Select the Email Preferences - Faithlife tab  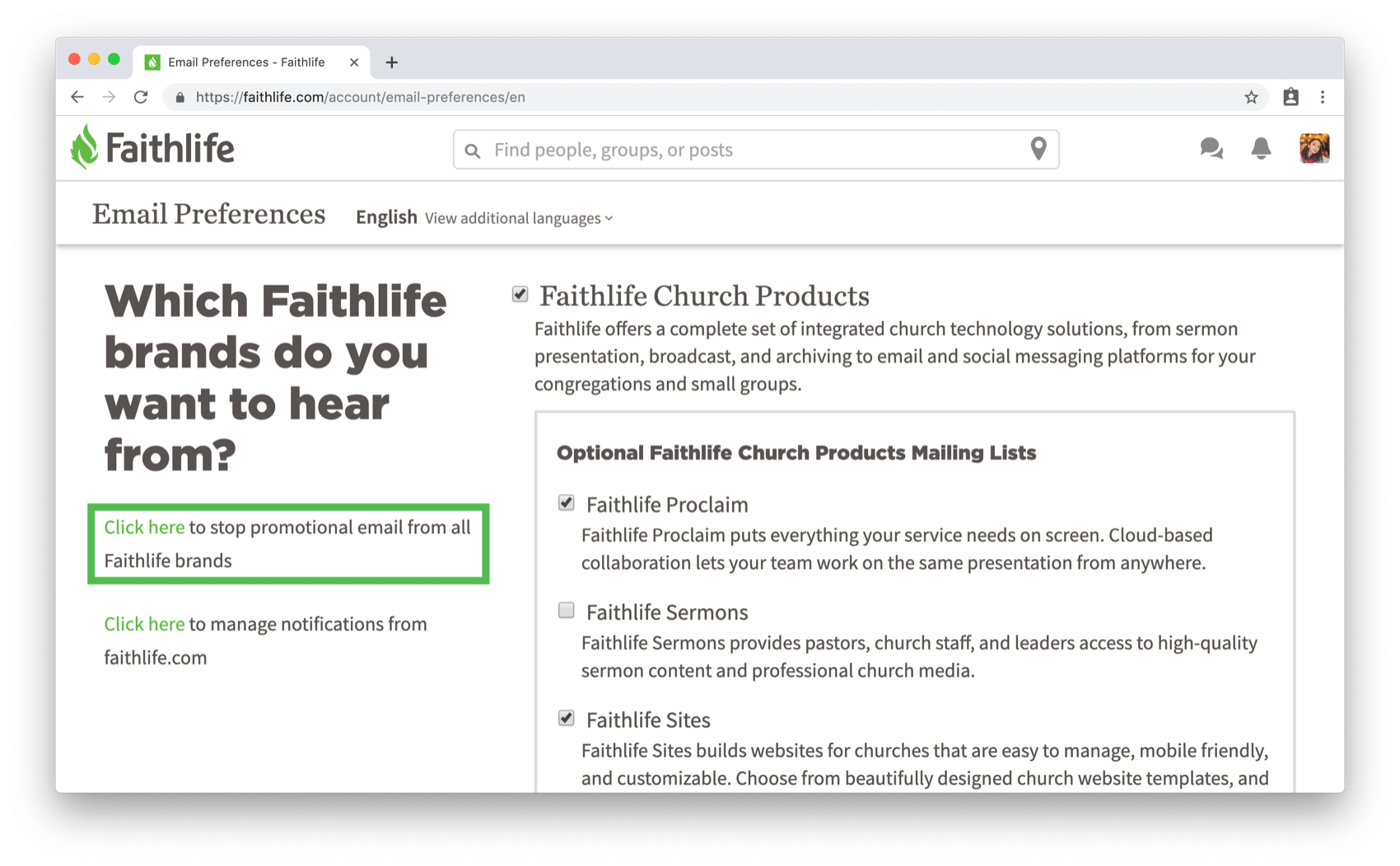click(x=251, y=63)
